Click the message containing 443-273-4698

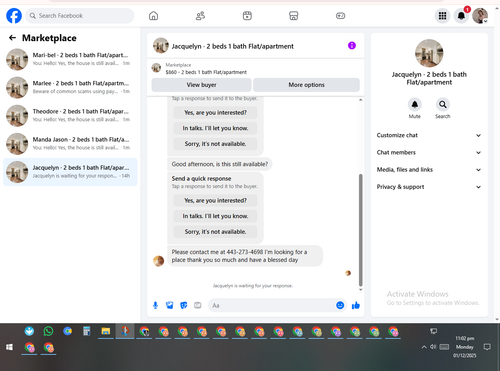tap(245, 256)
